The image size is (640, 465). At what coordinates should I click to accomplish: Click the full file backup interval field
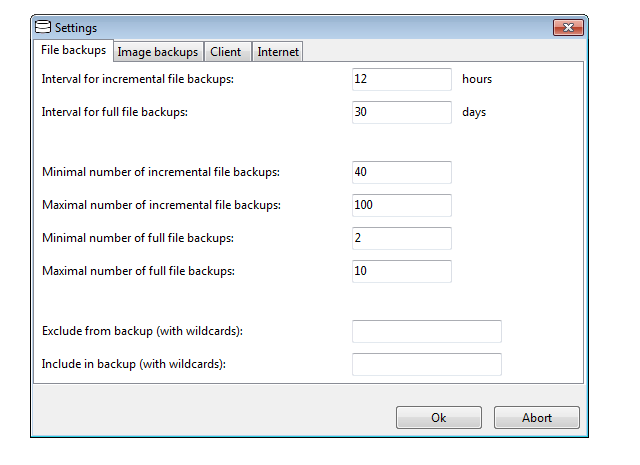(401, 112)
